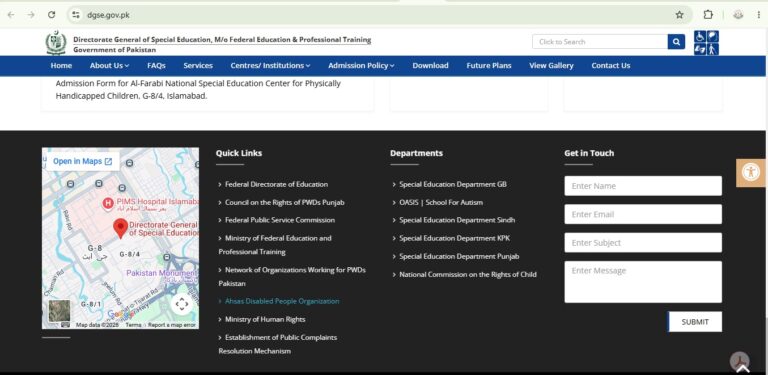Open Council on the Rights of PWDs Punjab
The image size is (768, 375).
[285, 202]
